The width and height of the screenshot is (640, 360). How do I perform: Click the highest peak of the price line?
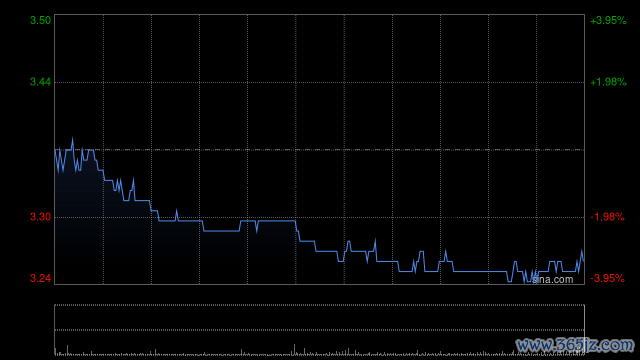73,138
